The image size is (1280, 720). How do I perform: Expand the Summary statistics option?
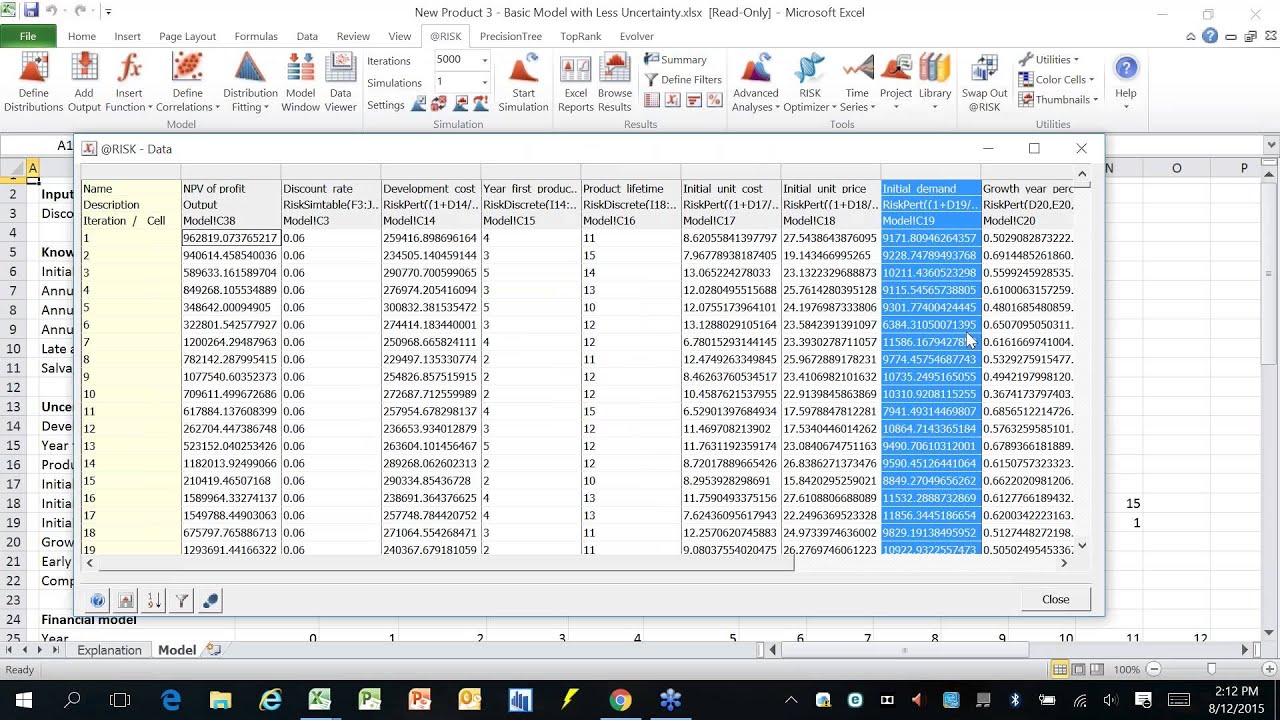pos(675,60)
